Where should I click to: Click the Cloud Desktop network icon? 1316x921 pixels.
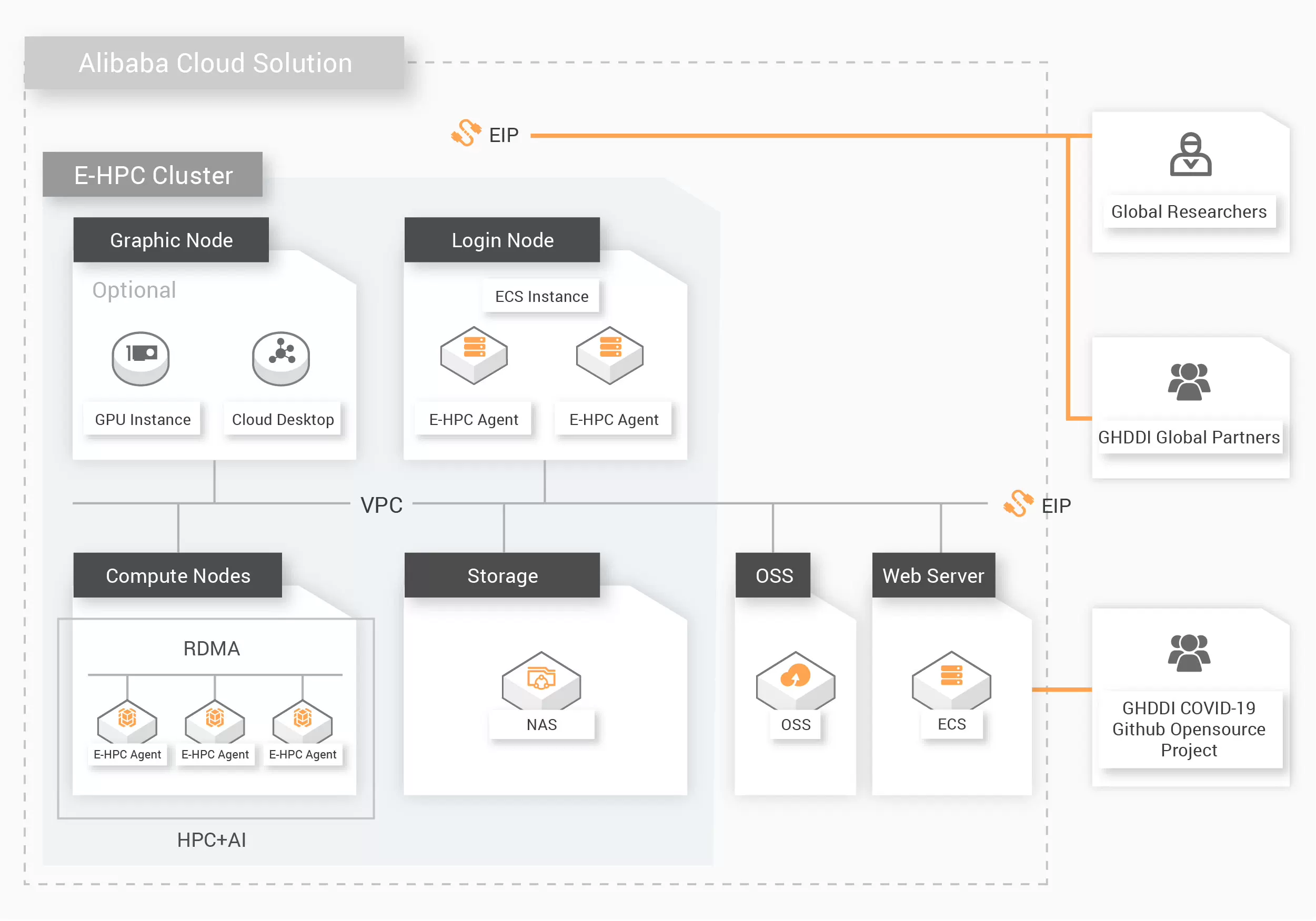click(281, 358)
